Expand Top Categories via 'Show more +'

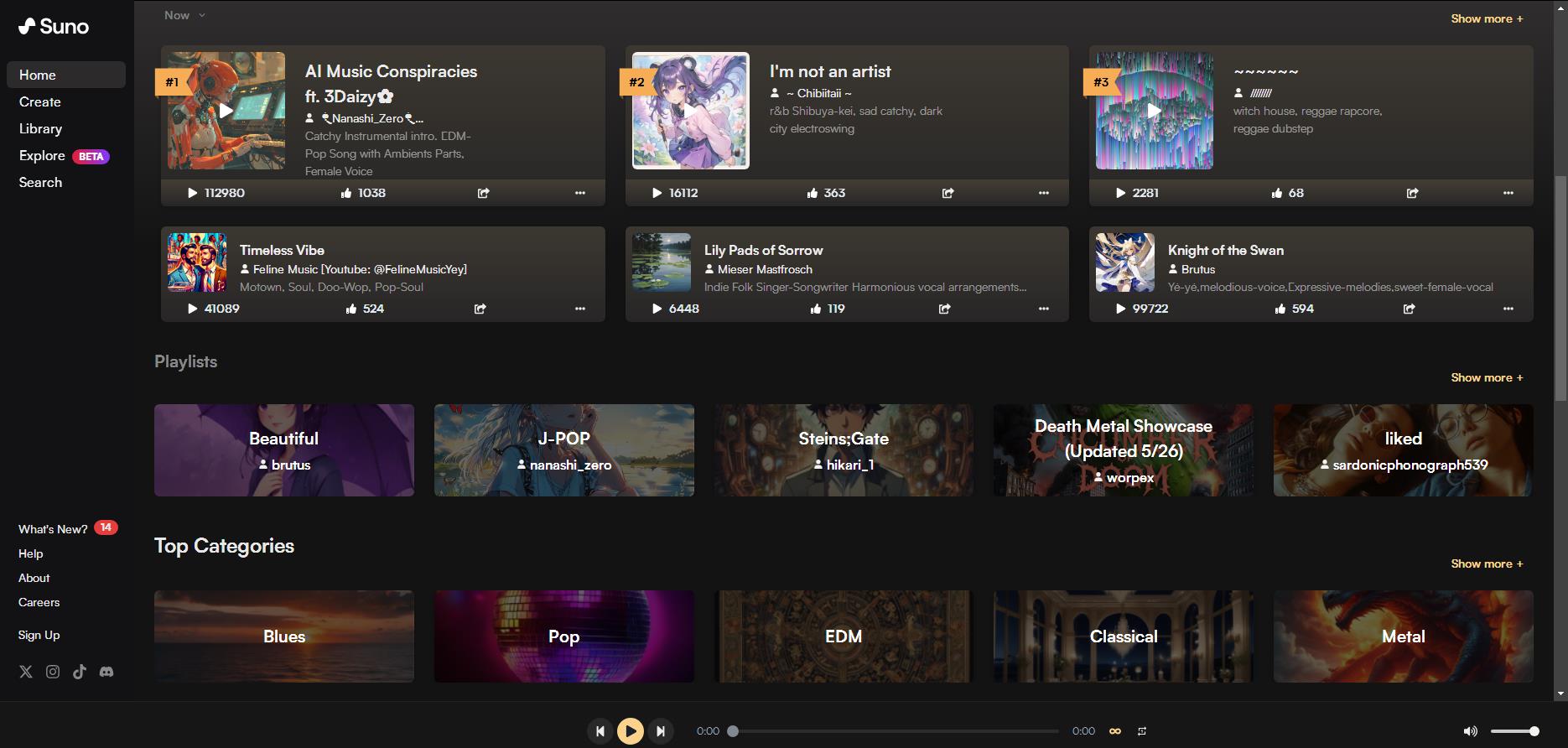click(1487, 564)
